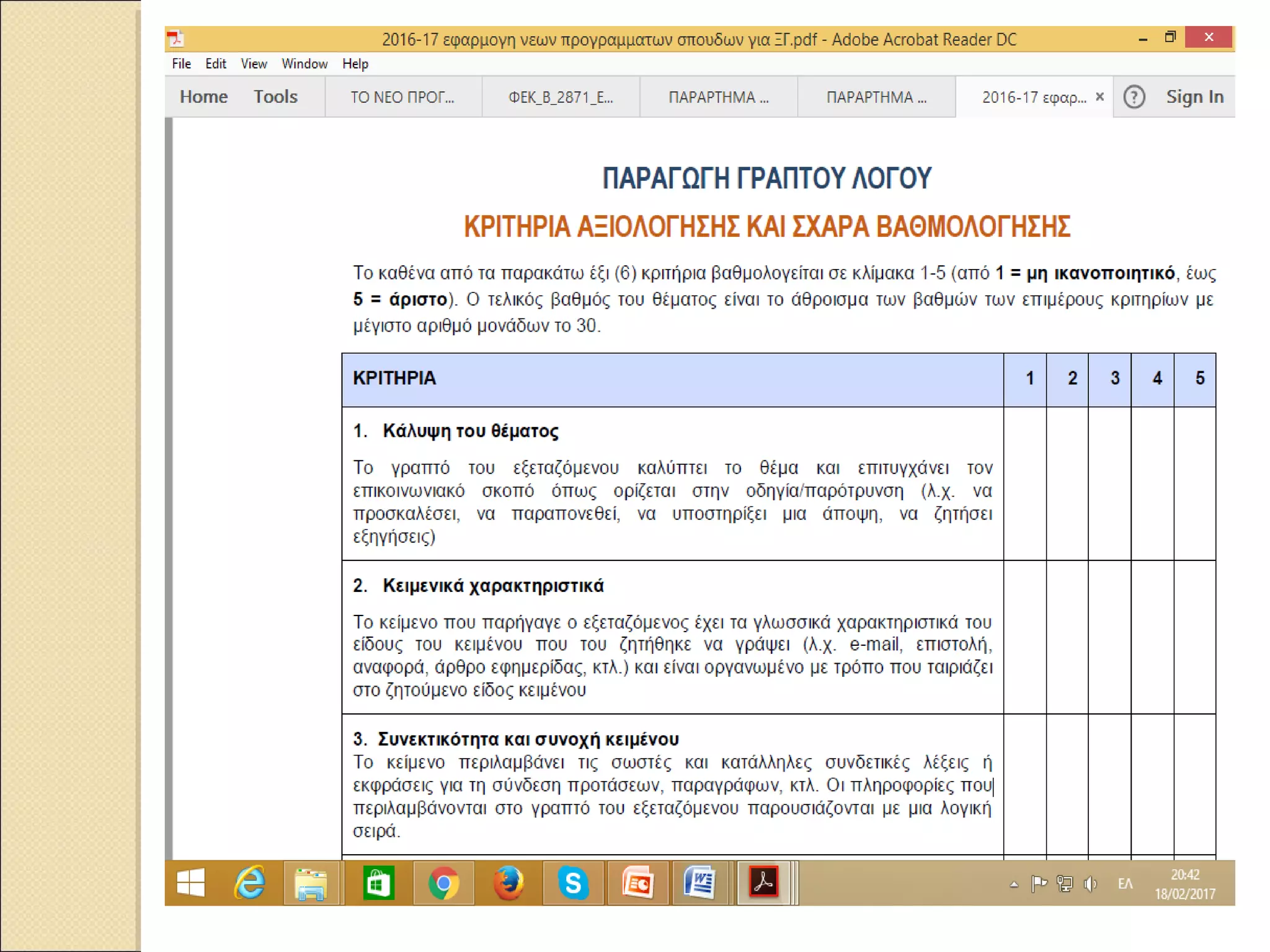1270x952 pixels.
Task: Open the Tools view
Action: [275, 97]
